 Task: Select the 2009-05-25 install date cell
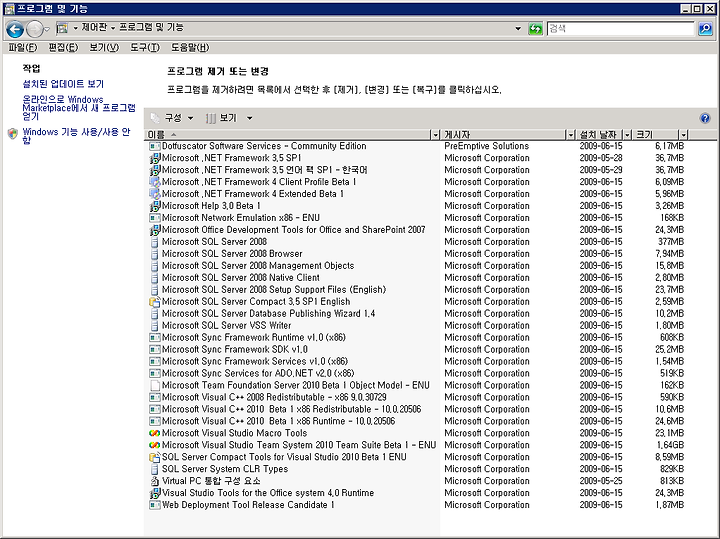pos(601,481)
